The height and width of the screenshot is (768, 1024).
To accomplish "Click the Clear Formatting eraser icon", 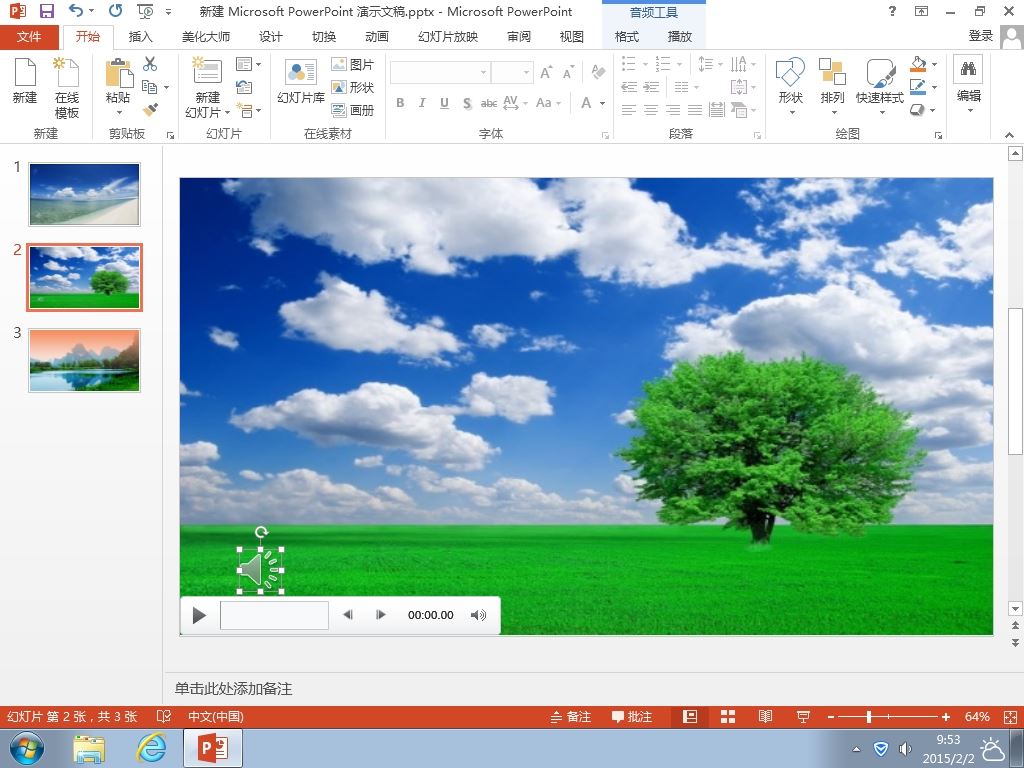I will click(598, 71).
